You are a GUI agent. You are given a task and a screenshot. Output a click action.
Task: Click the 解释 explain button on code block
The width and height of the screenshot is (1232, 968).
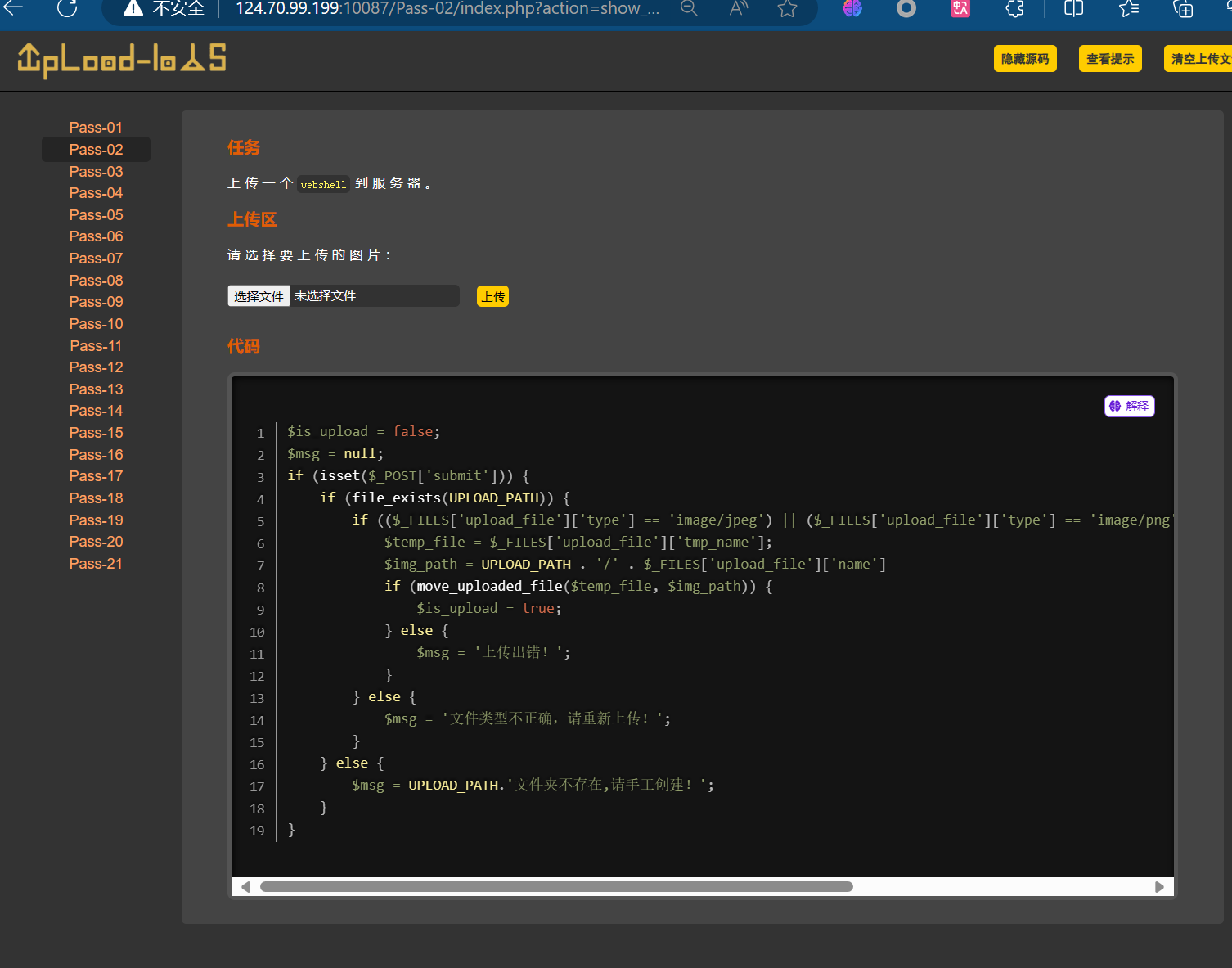pyautogui.click(x=1129, y=406)
